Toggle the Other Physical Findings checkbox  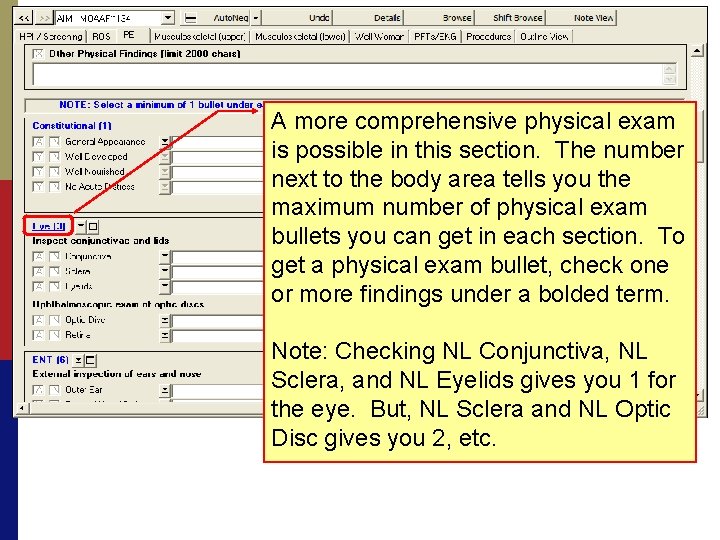tap(38, 54)
